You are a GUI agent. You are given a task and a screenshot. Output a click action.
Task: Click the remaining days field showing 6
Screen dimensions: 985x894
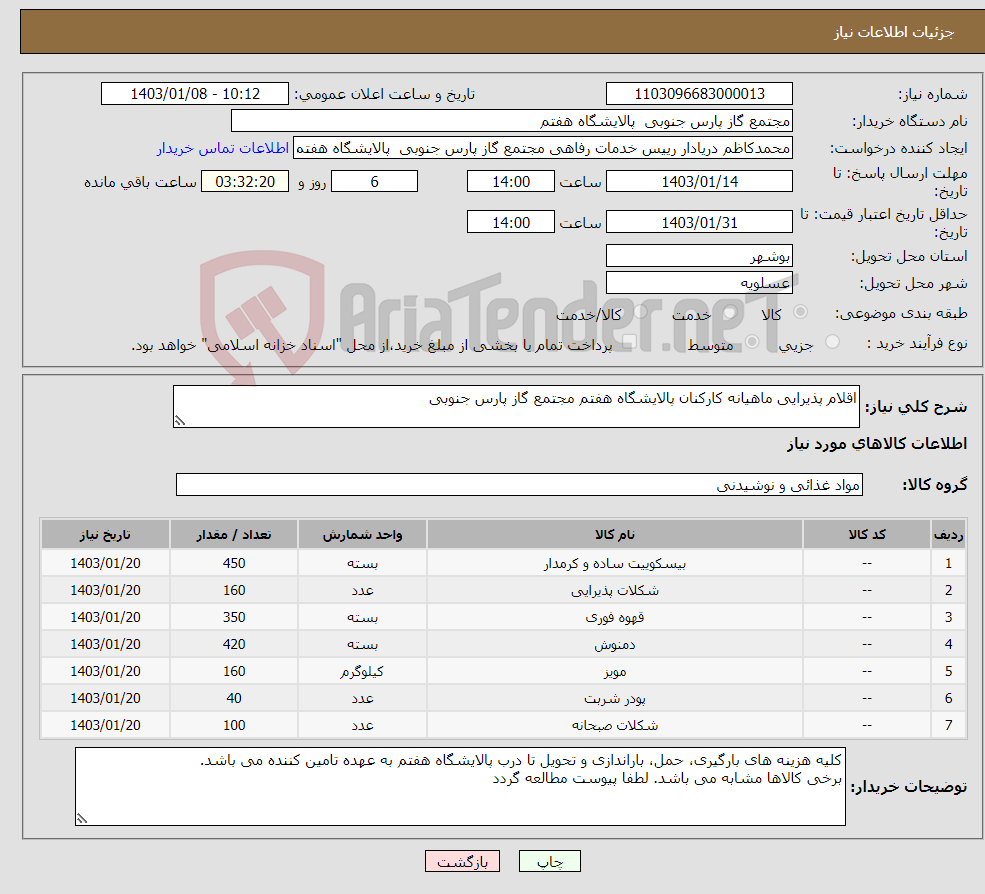[374, 182]
